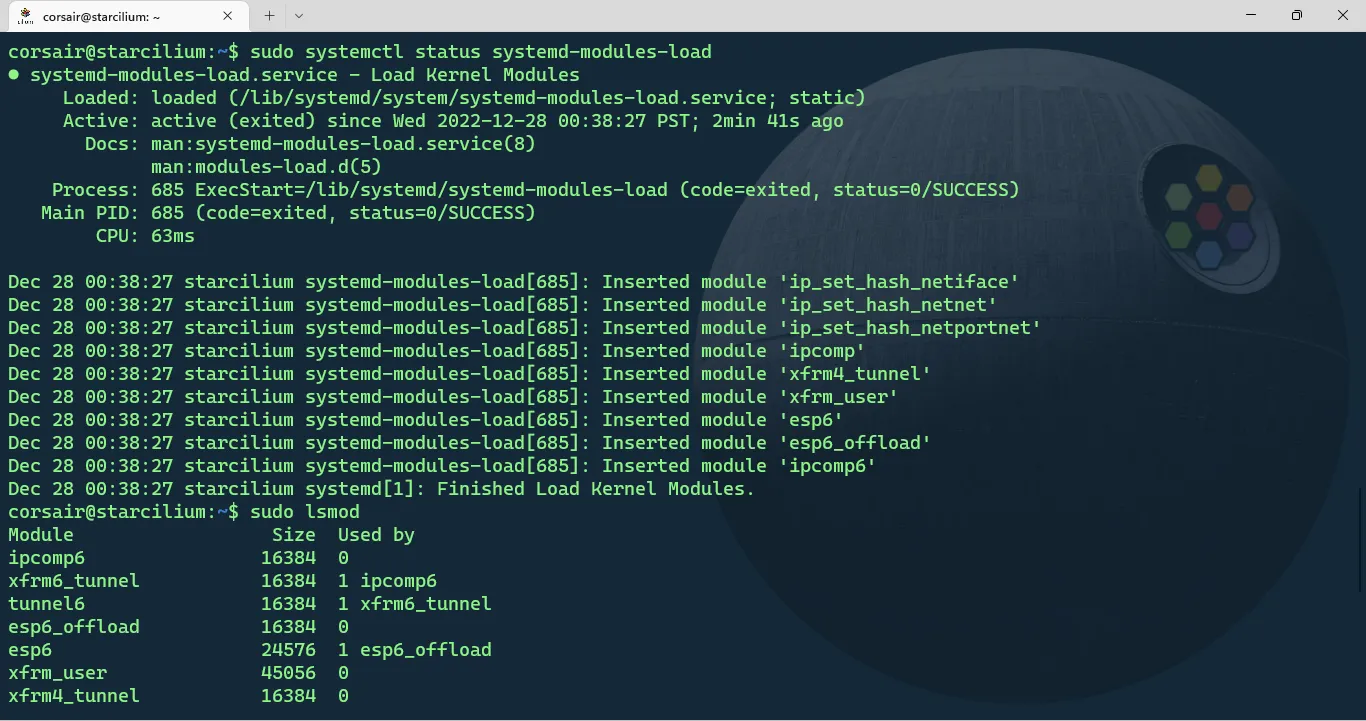Click the terminal profile icon in the tab
1366x721 pixels.
click(x=26, y=16)
